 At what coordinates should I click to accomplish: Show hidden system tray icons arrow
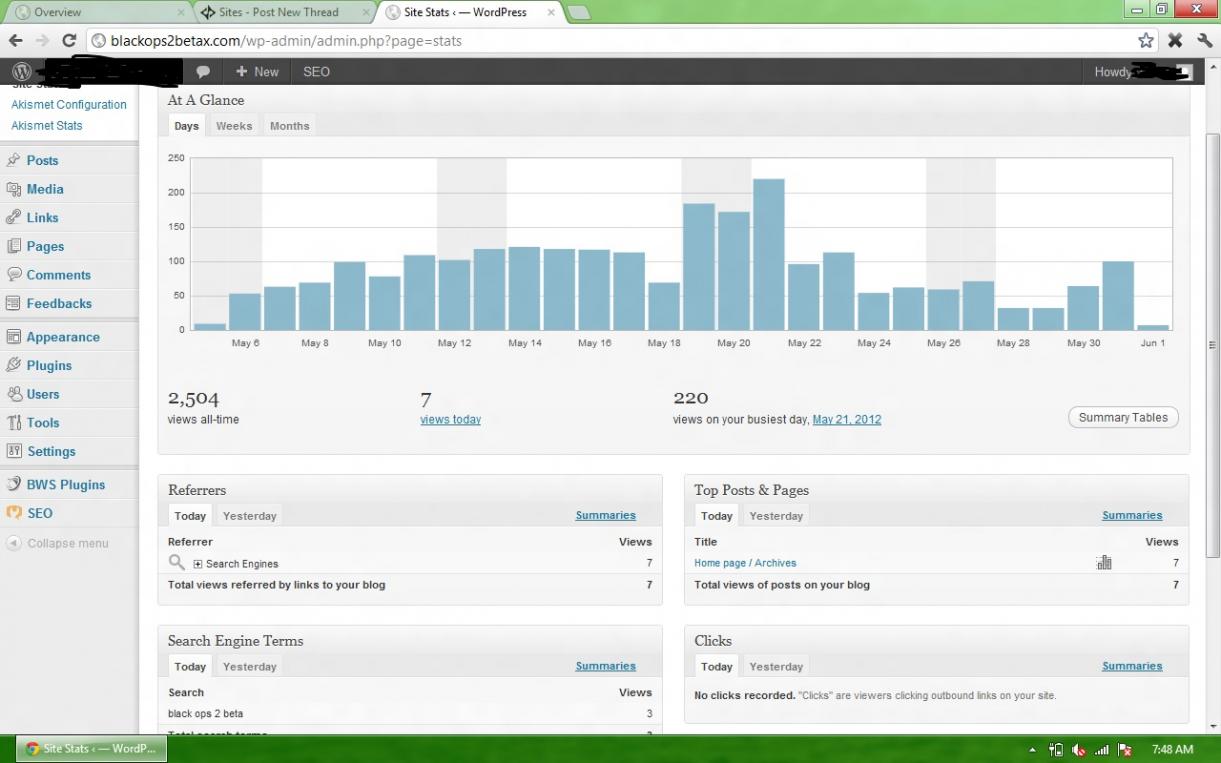pos(1033,749)
